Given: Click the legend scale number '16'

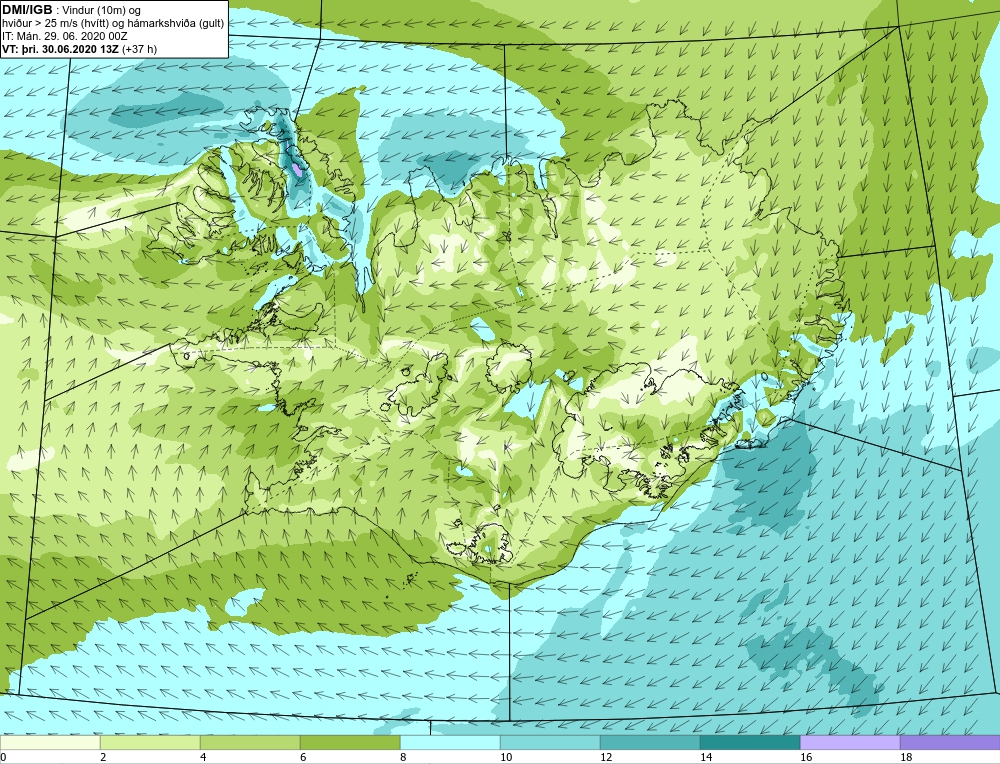Looking at the screenshot, I should pyautogui.click(x=806, y=757).
